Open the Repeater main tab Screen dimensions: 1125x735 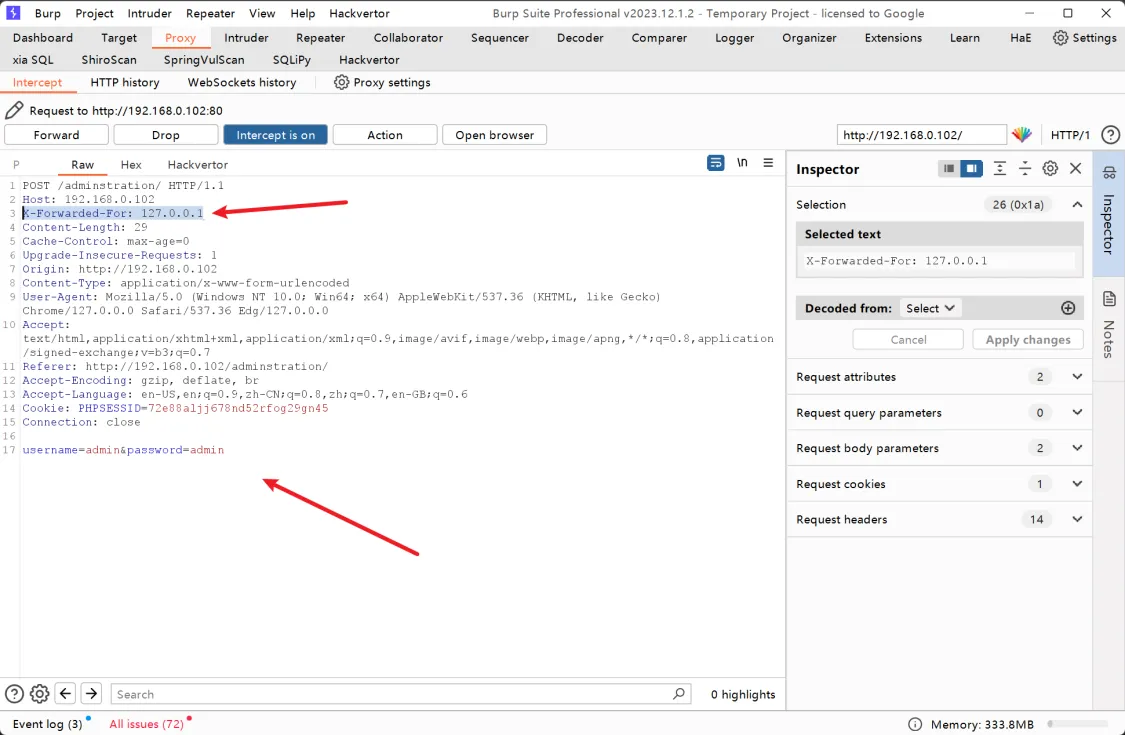pos(320,38)
